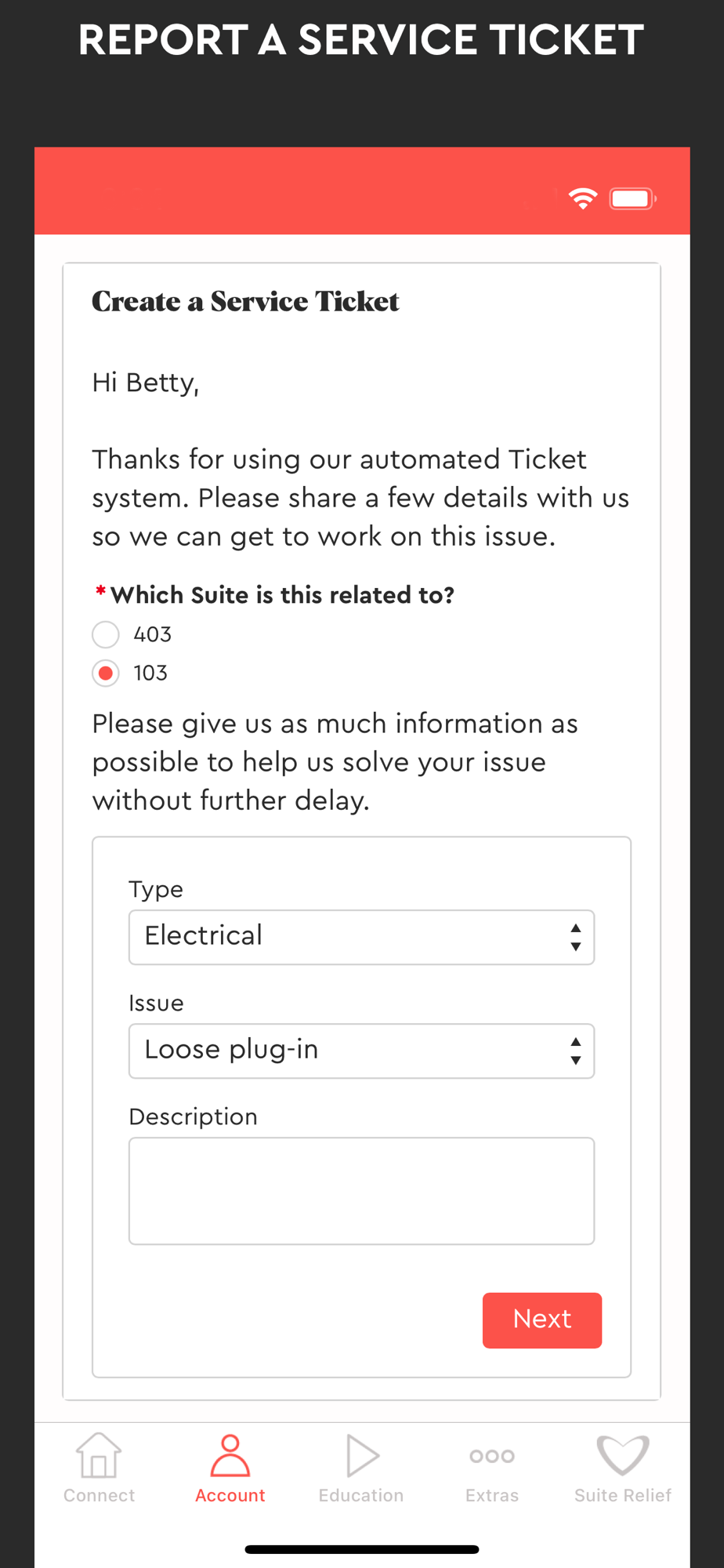The image size is (724, 1568).
Task: Switch to the Education tab label
Action: (x=361, y=1495)
